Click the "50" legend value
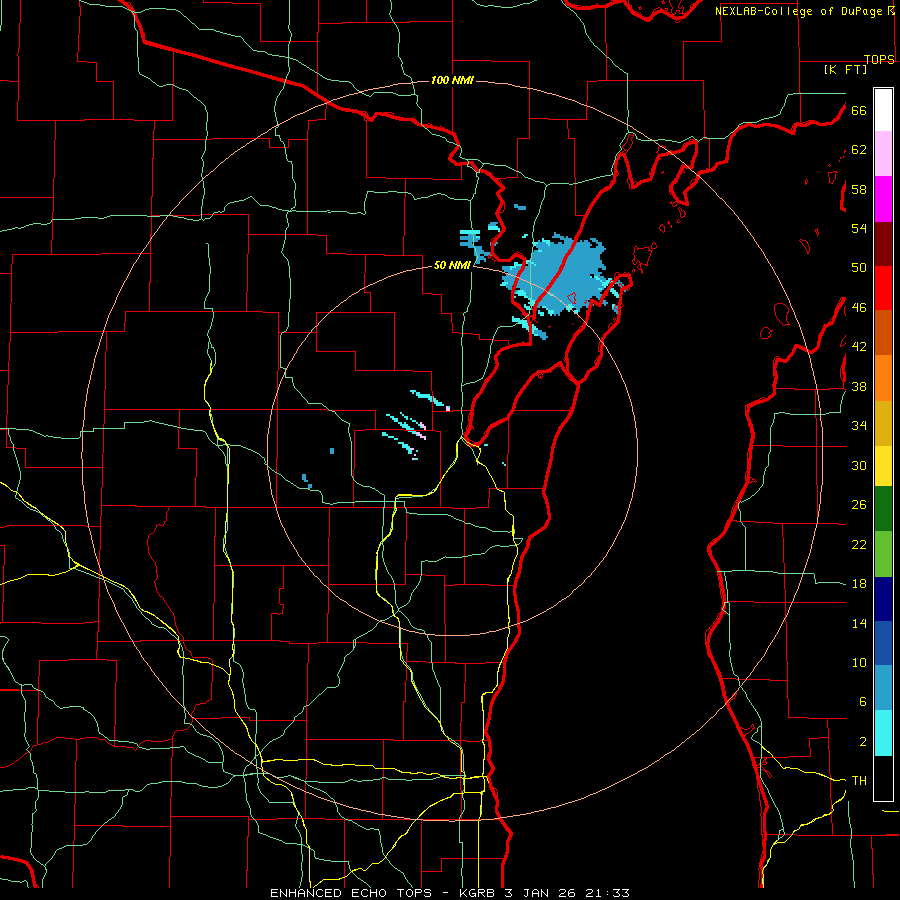 point(858,268)
